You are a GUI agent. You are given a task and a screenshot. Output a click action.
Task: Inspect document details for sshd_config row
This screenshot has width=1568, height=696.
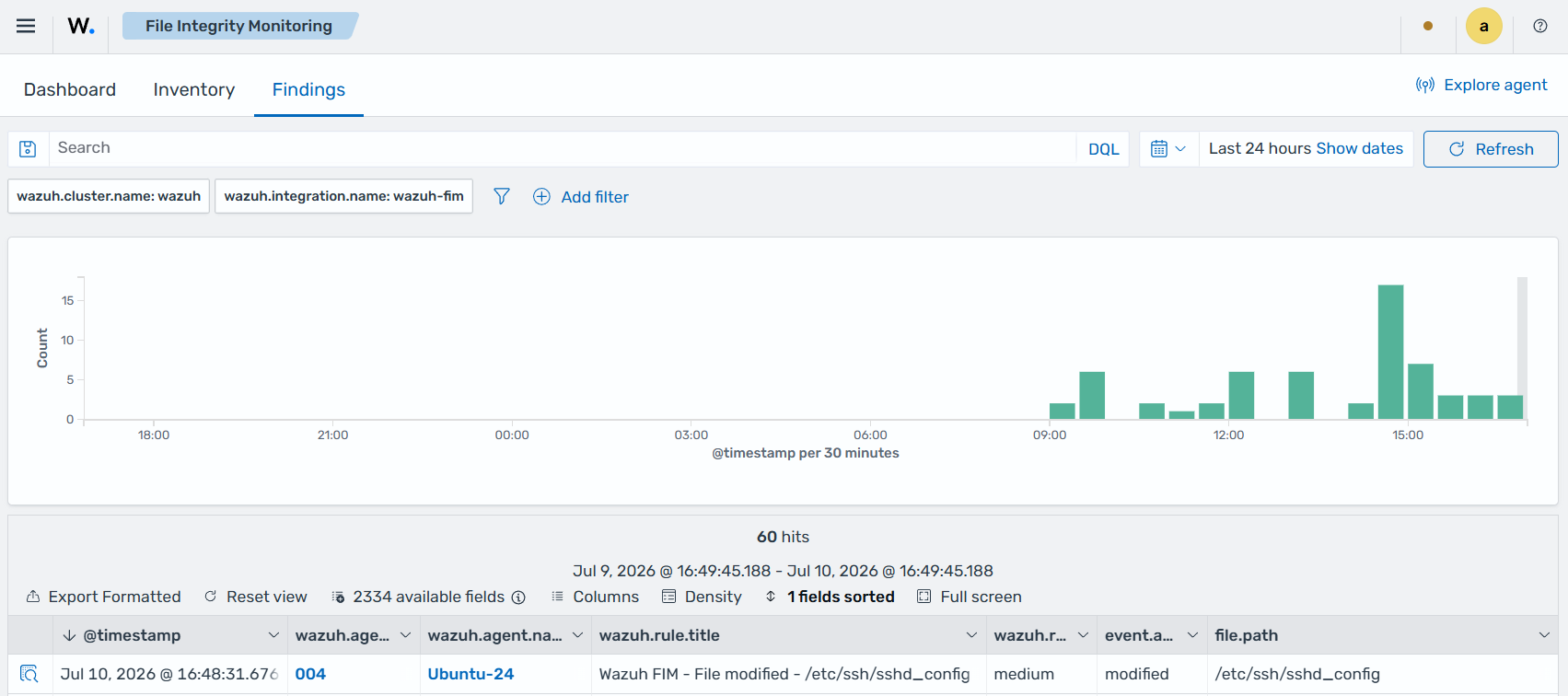29,674
